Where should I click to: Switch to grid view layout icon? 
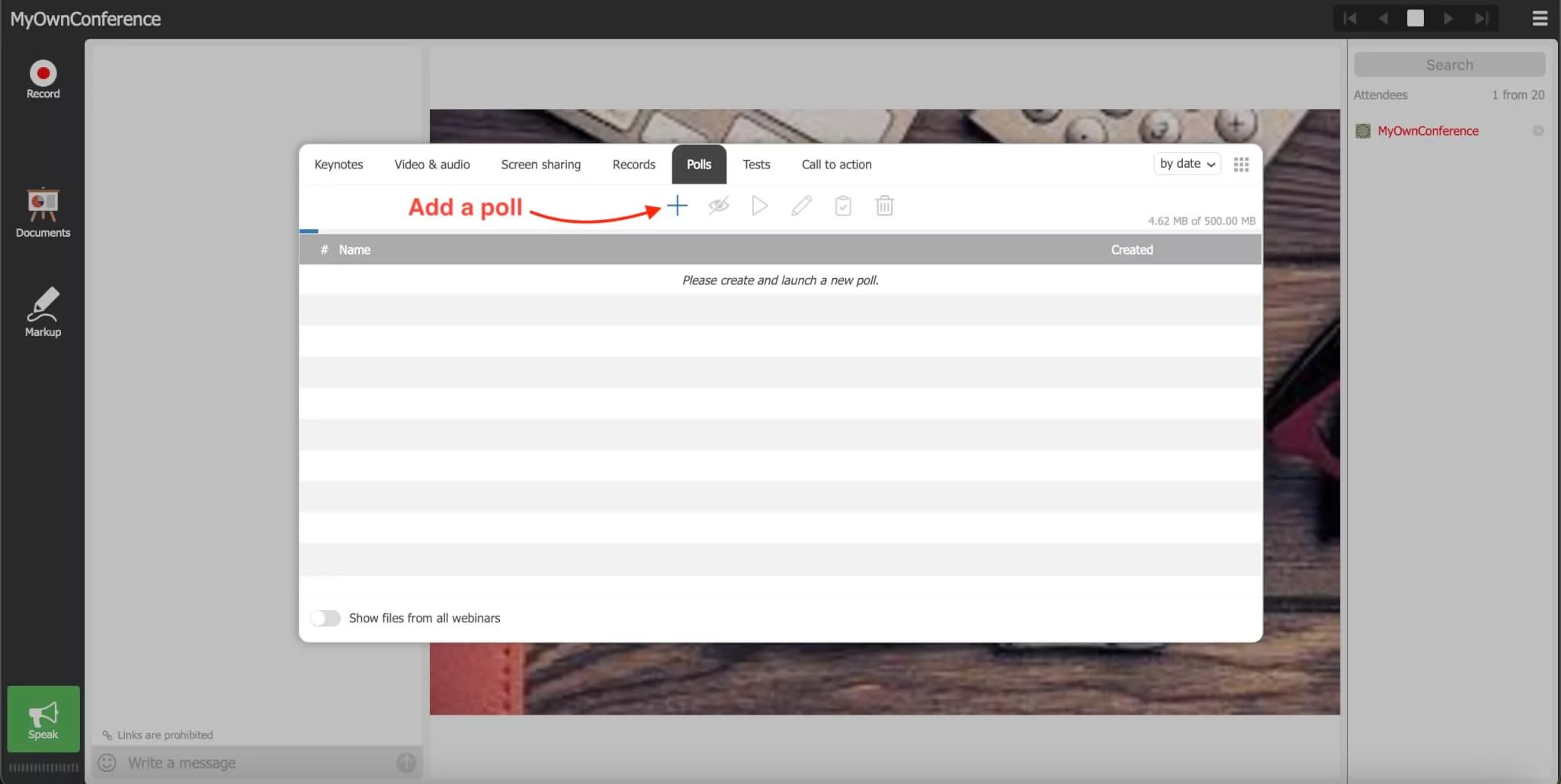tap(1241, 165)
